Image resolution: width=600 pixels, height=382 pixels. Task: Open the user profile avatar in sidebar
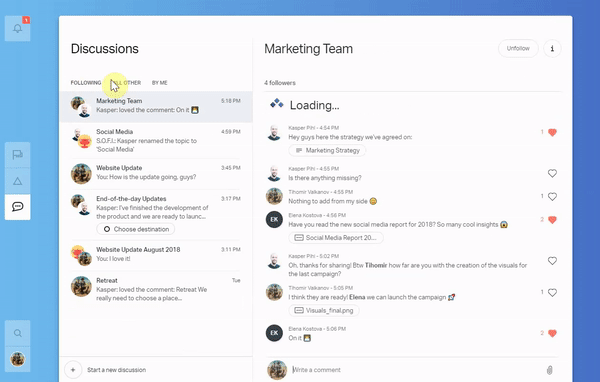tap(18, 359)
